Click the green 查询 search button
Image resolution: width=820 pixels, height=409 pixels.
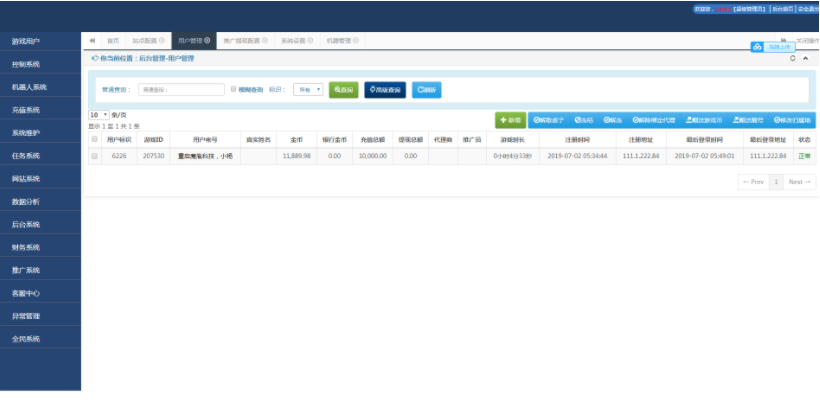[x=343, y=89]
